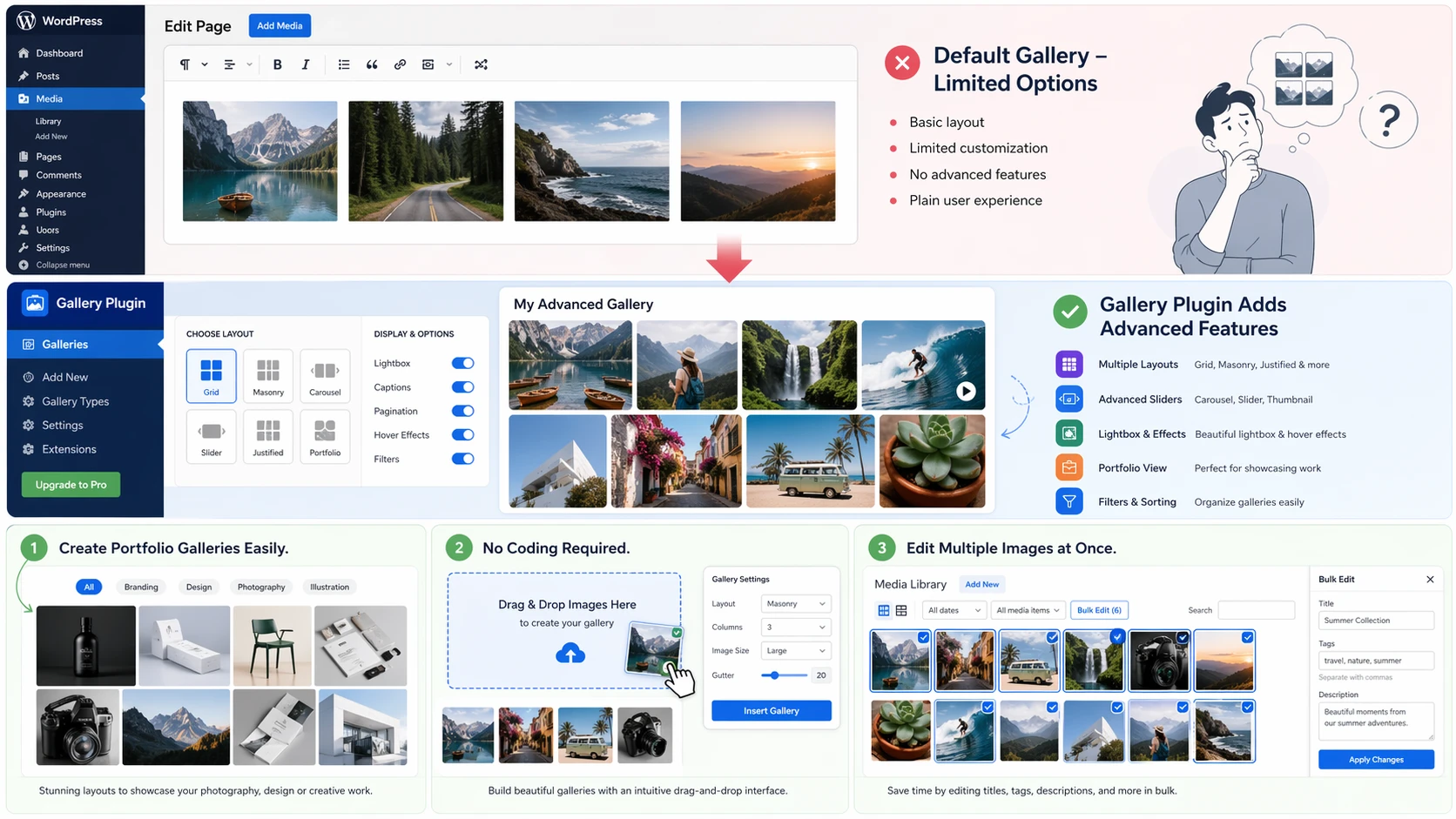Viewport: 1456px width, 819px height.
Task: Select the Masonry layout icon
Action: point(268,371)
